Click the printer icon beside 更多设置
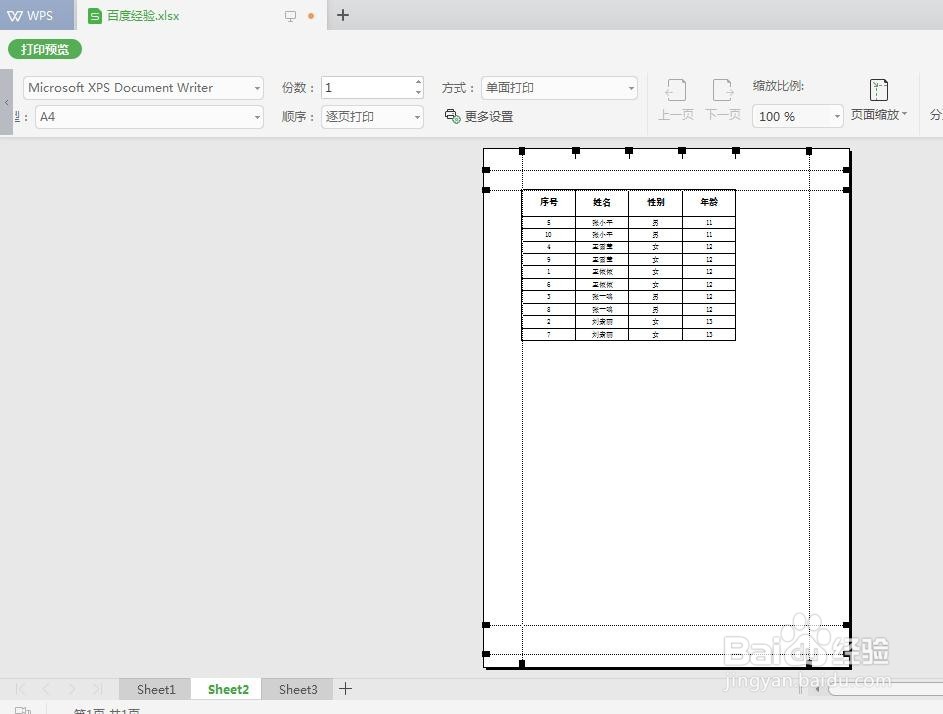The width and height of the screenshot is (943, 714). pyautogui.click(x=451, y=116)
